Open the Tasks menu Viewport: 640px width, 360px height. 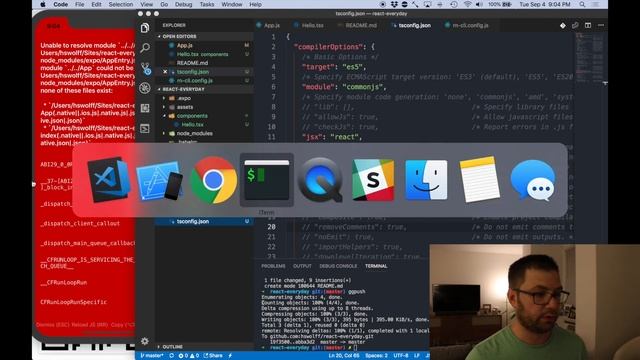(x=207, y=4)
